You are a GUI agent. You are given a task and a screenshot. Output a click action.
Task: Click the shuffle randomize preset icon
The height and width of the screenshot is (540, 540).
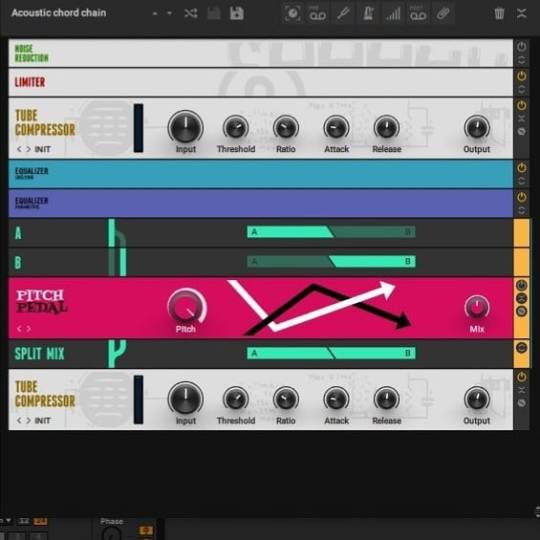[x=190, y=13]
